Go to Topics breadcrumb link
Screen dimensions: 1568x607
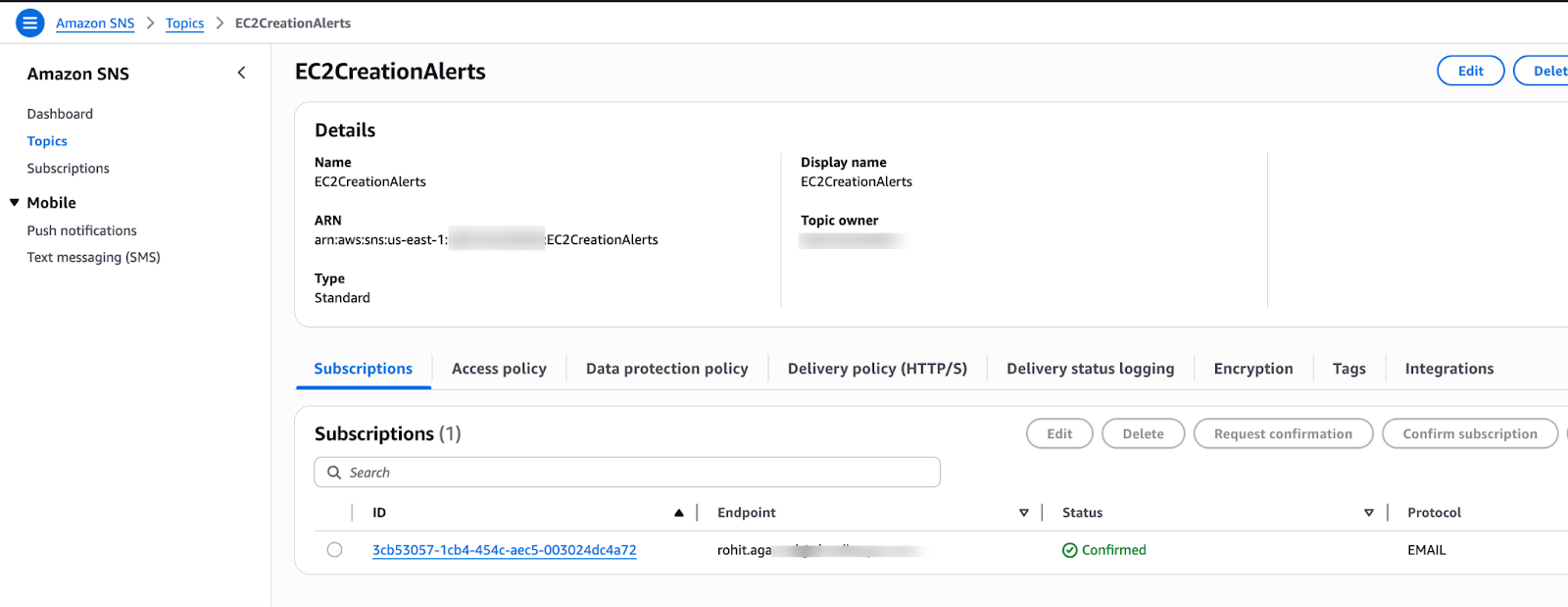pyautogui.click(x=184, y=23)
